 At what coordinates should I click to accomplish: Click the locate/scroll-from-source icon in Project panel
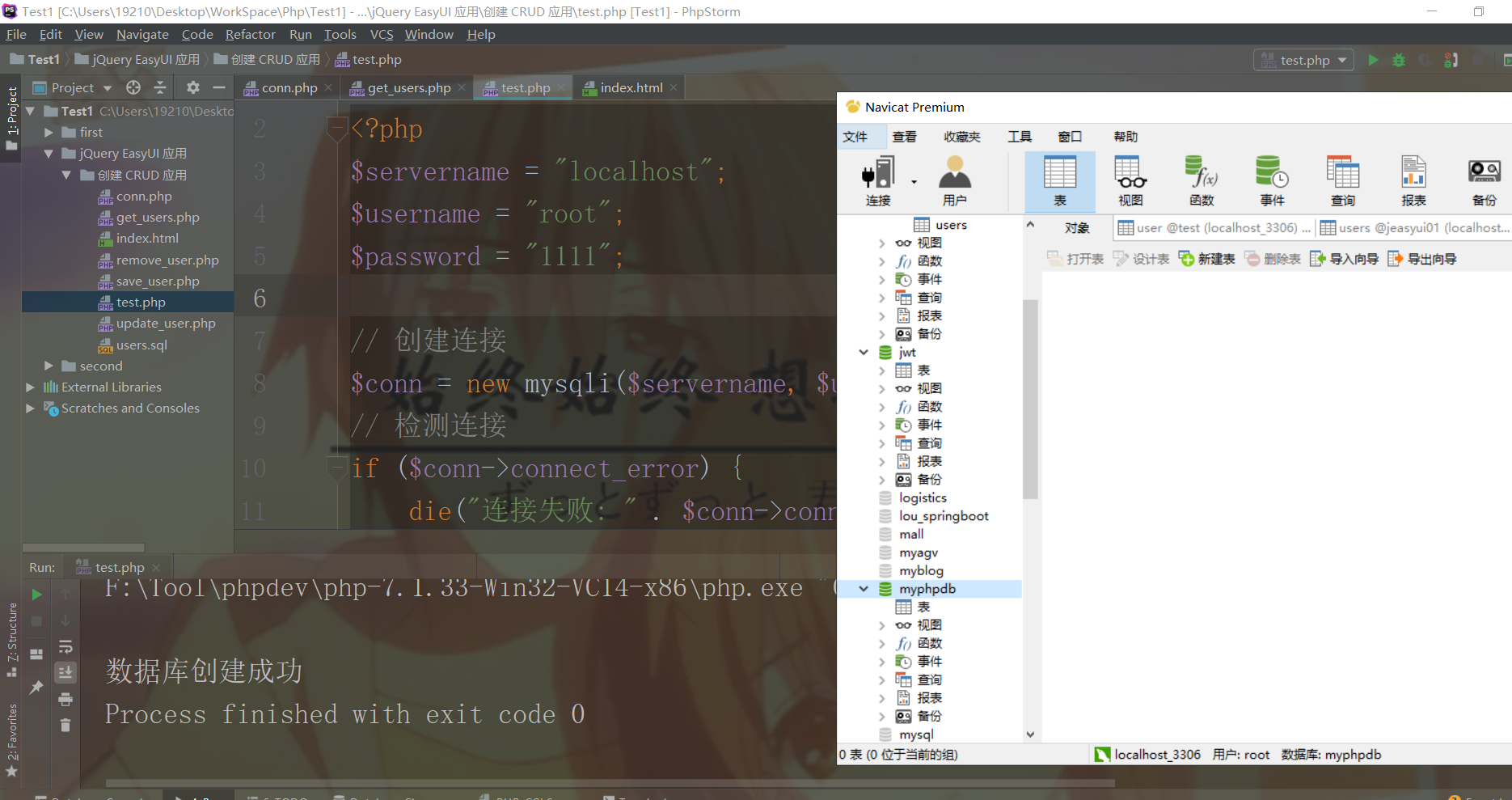[x=133, y=87]
